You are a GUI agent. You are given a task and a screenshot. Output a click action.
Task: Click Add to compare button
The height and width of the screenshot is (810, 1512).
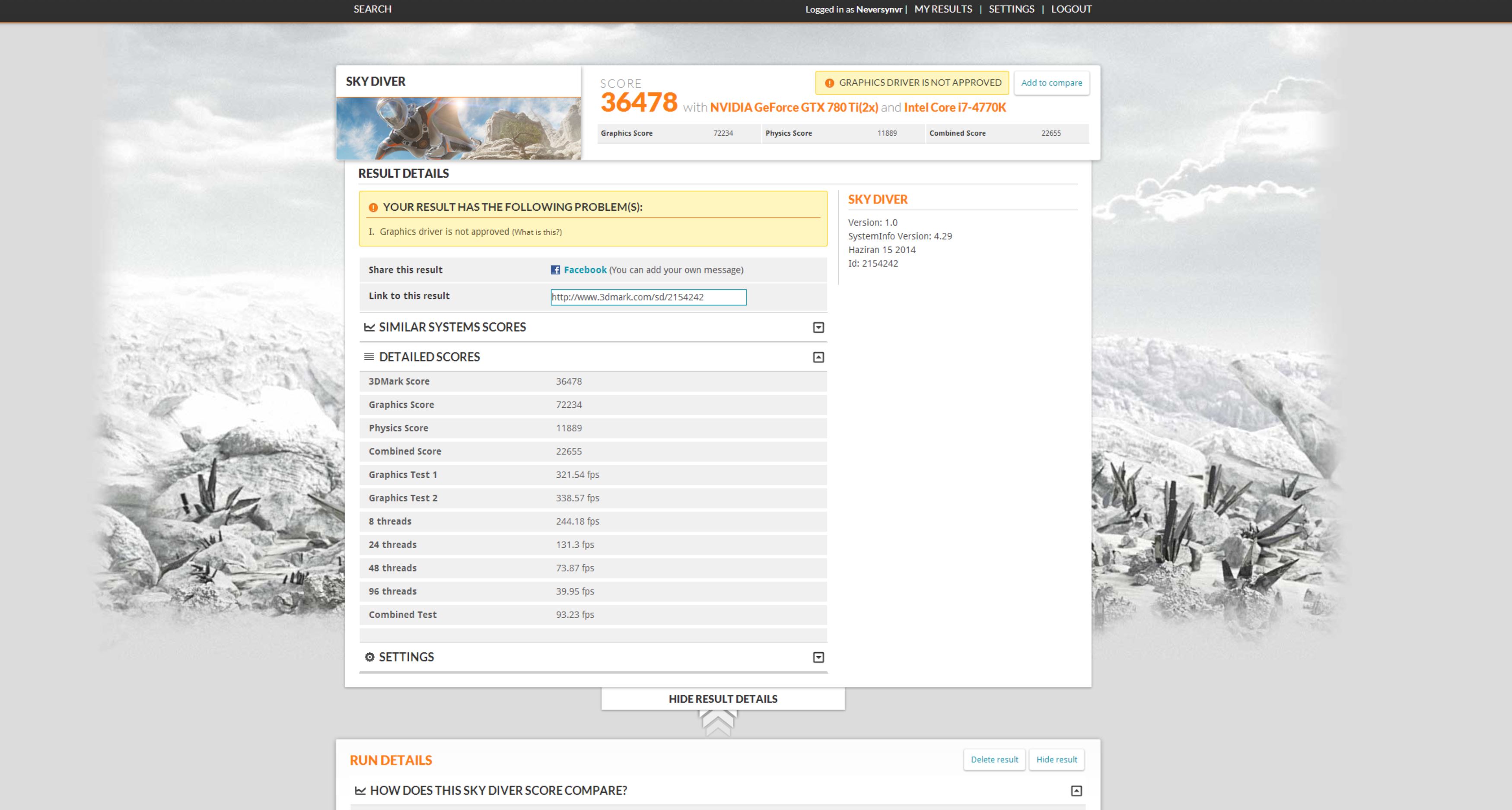point(1051,83)
